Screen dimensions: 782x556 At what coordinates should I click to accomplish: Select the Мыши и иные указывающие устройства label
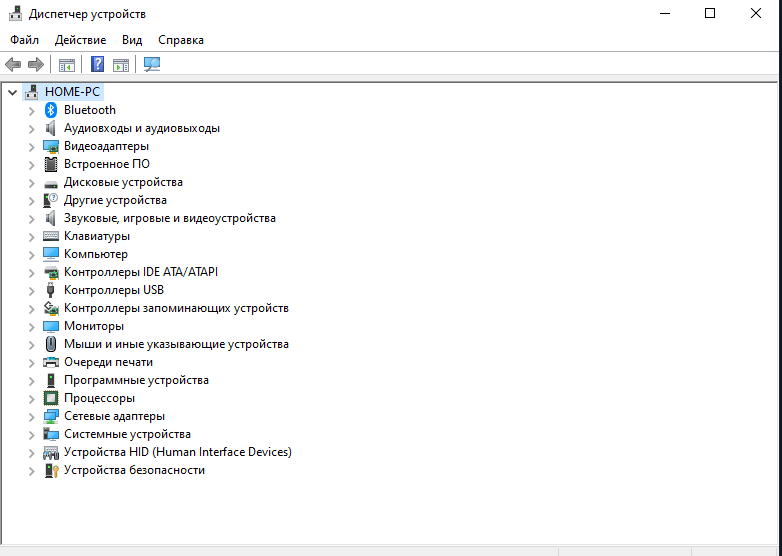pos(176,344)
